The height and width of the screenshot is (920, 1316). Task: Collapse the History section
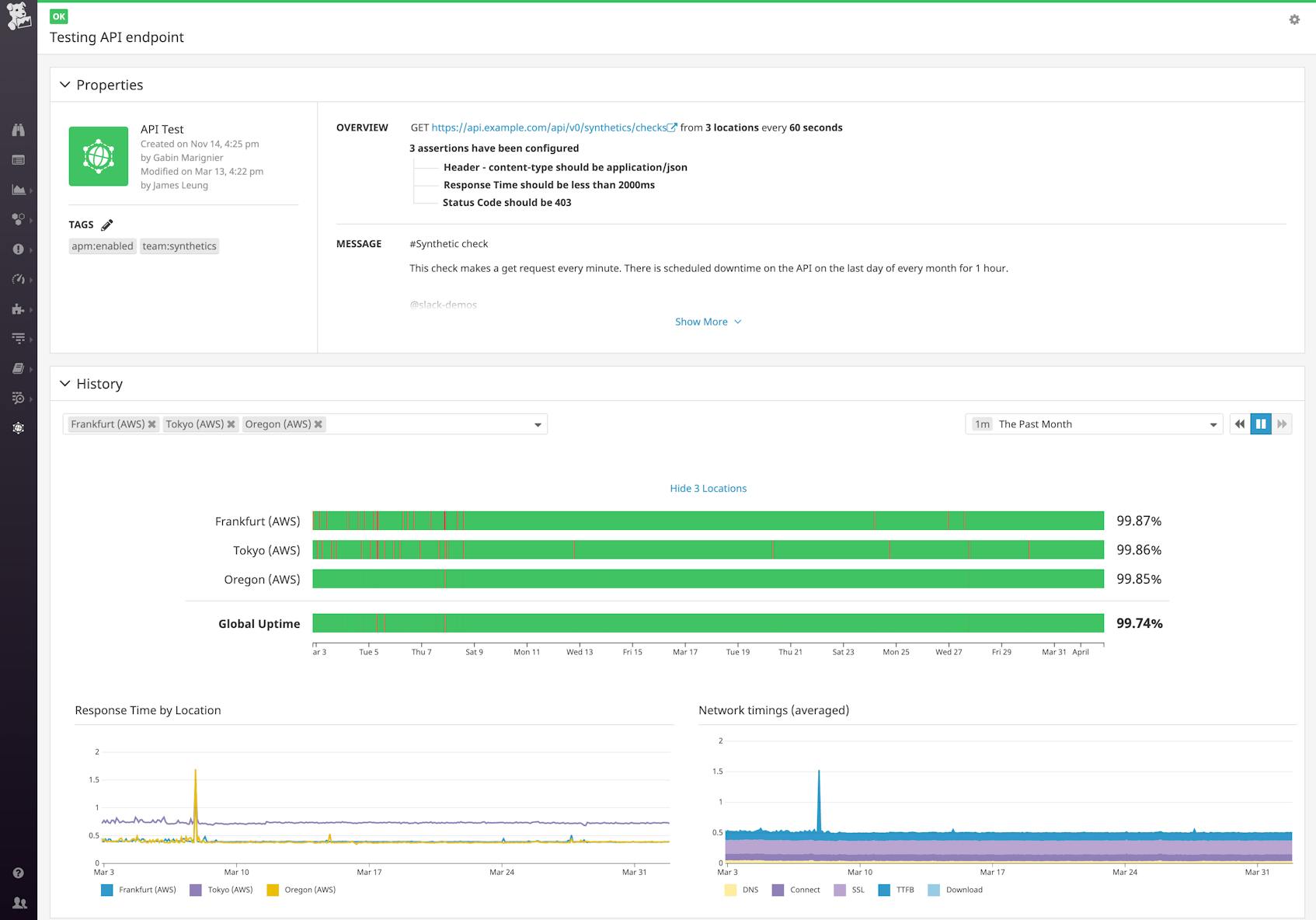65,383
